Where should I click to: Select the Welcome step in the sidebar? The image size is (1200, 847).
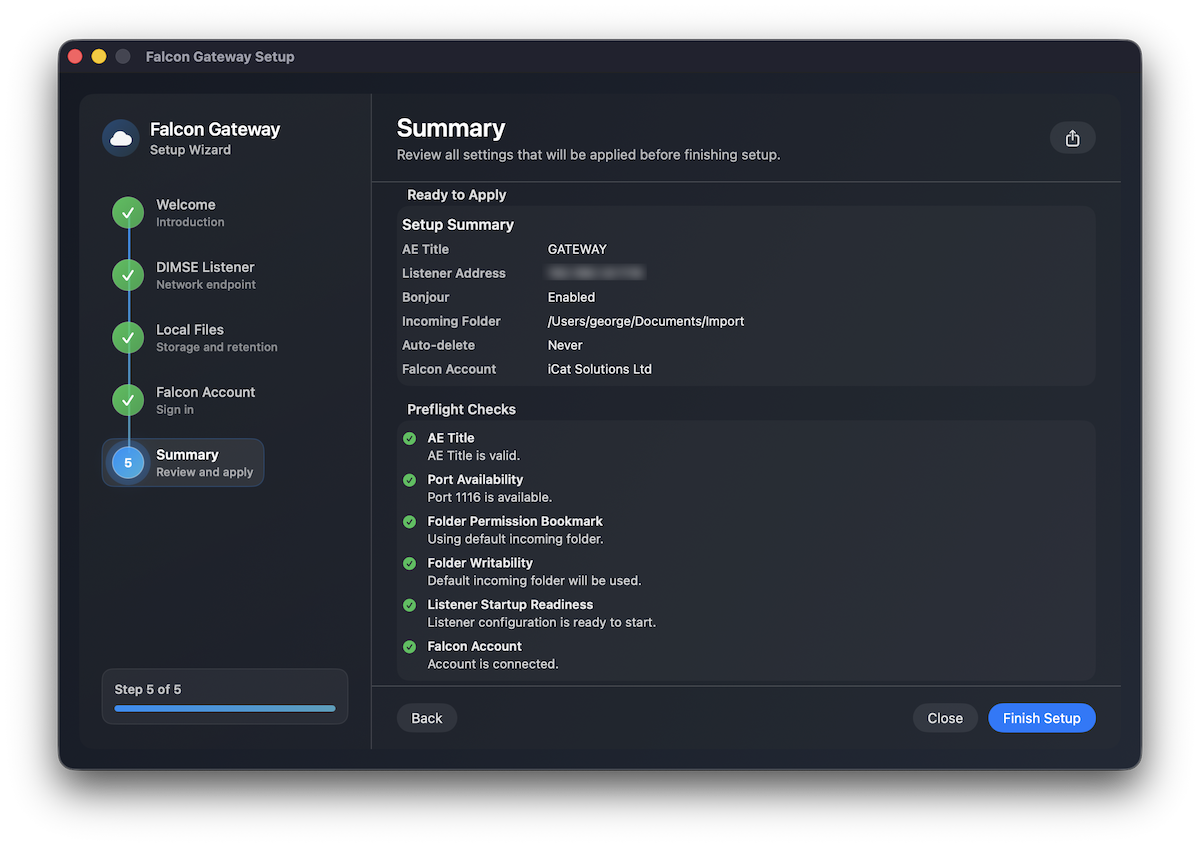tap(186, 212)
